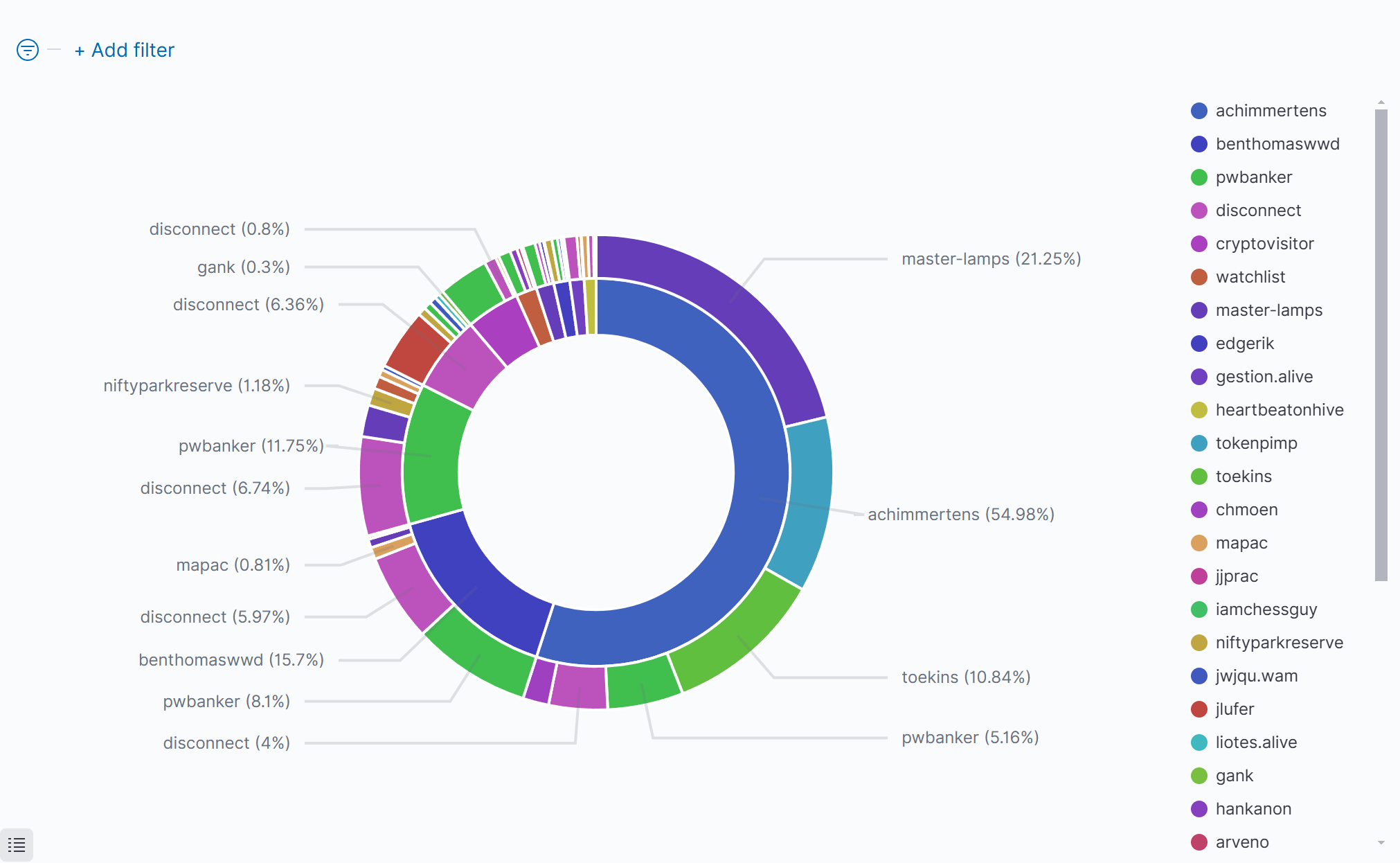Image resolution: width=1400 pixels, height=863 pixels.
Task: Toggle the toekins legend entry
Action: (x=1243, y=477)
